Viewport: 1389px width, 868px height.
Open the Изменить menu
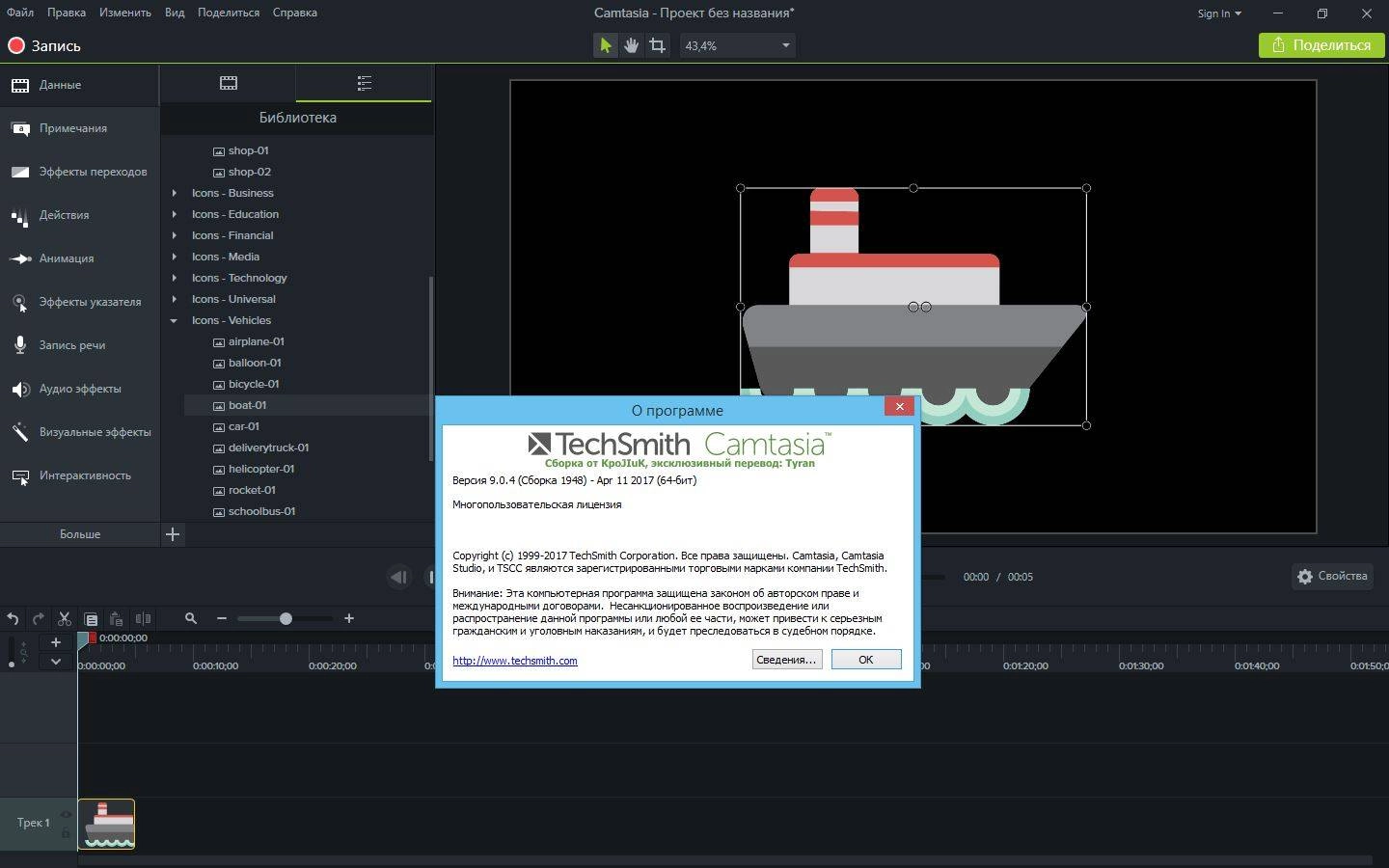pos(124,13)
